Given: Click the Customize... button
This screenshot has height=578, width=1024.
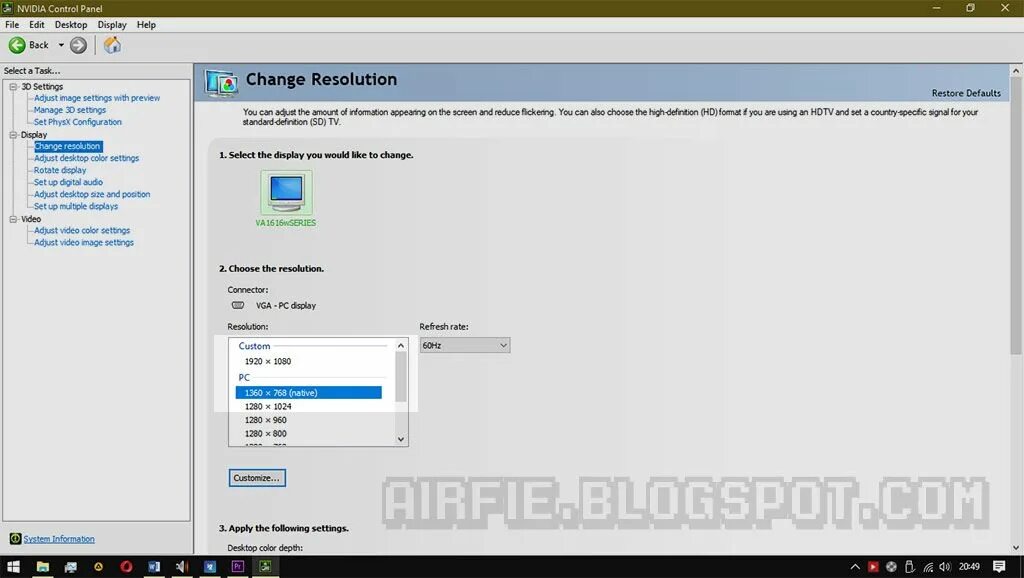Looking at the screenshot, I should click(x=257, y=478).
